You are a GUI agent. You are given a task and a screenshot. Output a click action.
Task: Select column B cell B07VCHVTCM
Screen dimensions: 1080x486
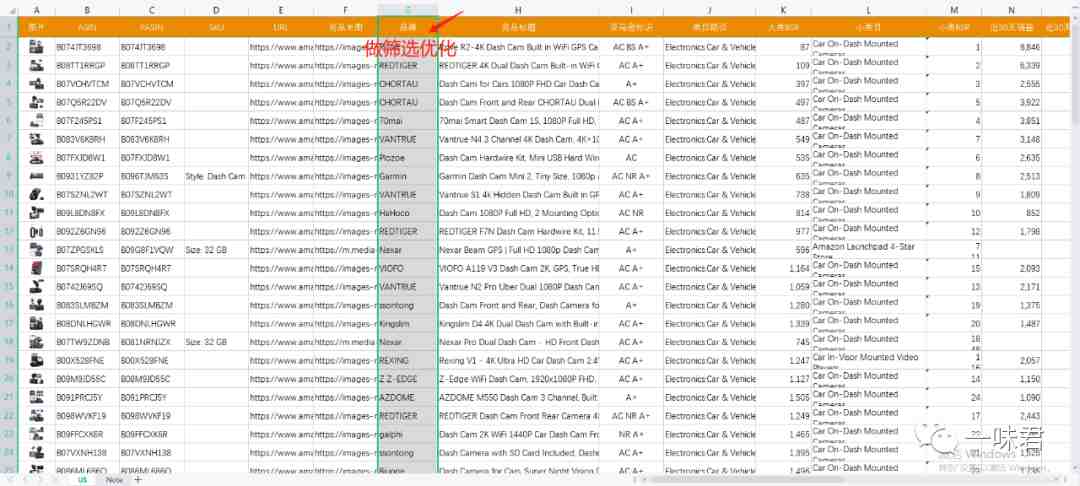click(x=87, y=84)
